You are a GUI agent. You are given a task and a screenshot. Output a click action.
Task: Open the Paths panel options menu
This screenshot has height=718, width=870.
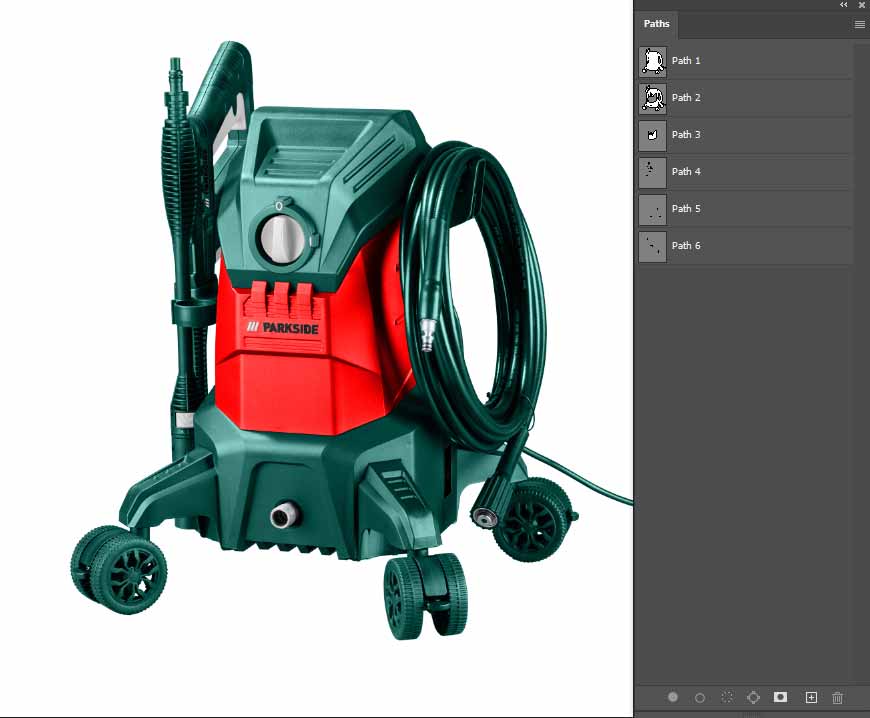pos(859,25)
